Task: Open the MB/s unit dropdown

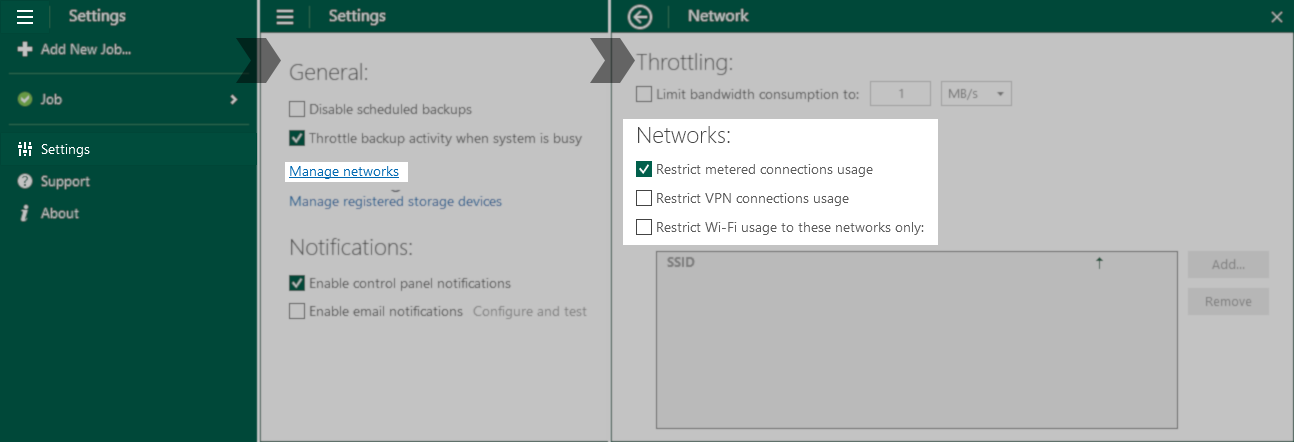Action: [977, 94]
